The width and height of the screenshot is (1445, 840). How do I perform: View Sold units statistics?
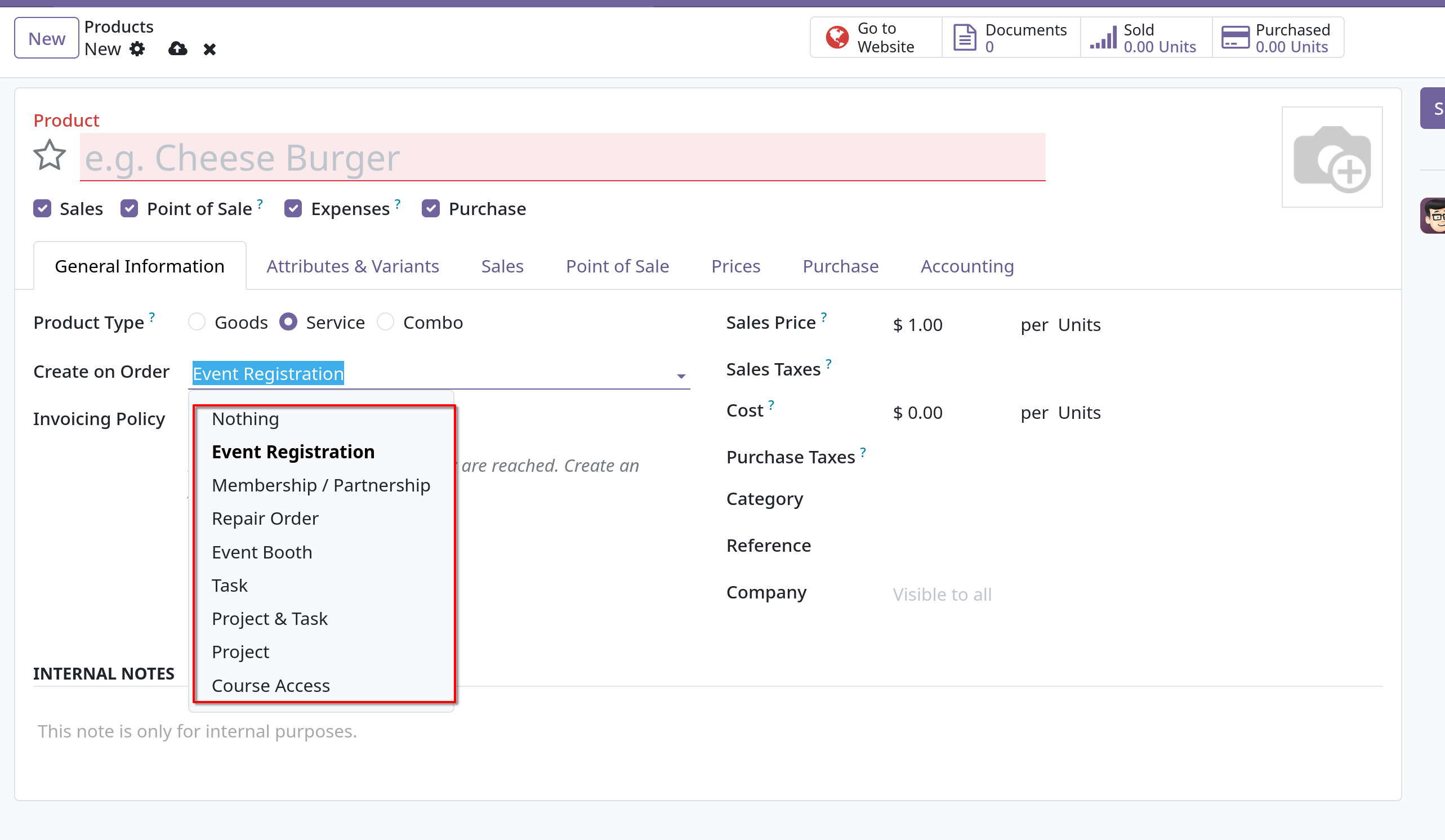click(1146, 38)
